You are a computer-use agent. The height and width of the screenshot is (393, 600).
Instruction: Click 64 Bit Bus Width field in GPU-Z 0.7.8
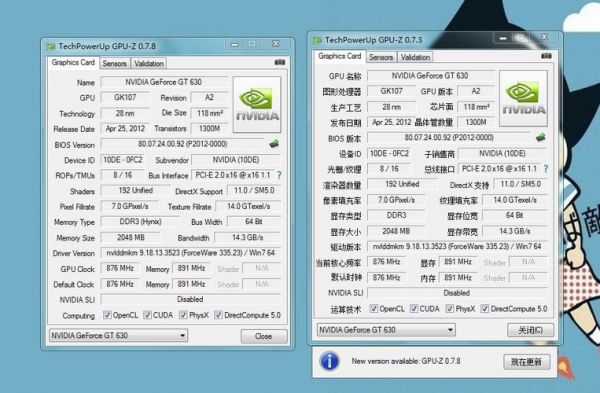[x=254, y=222]
